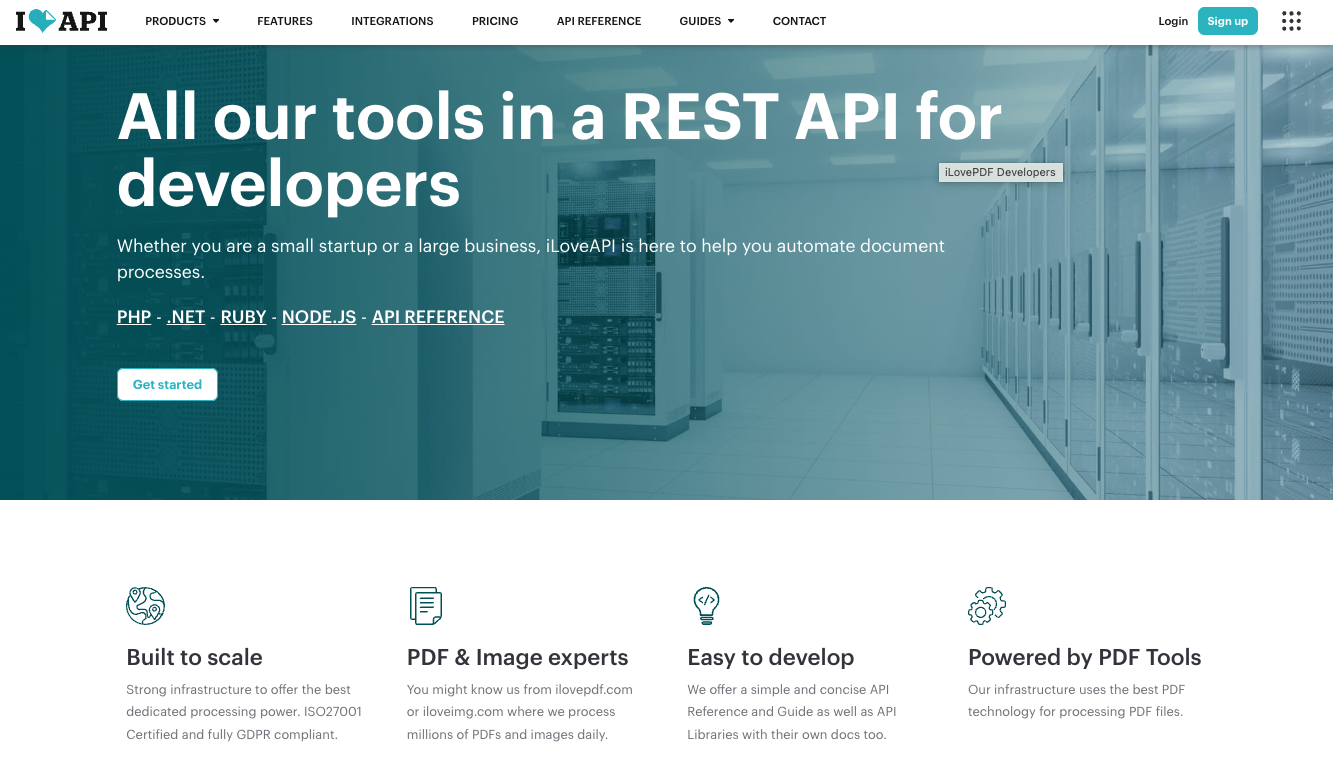Open the Features page
The height and width of the screenshot is (779, 1333).
pos(285,21)
